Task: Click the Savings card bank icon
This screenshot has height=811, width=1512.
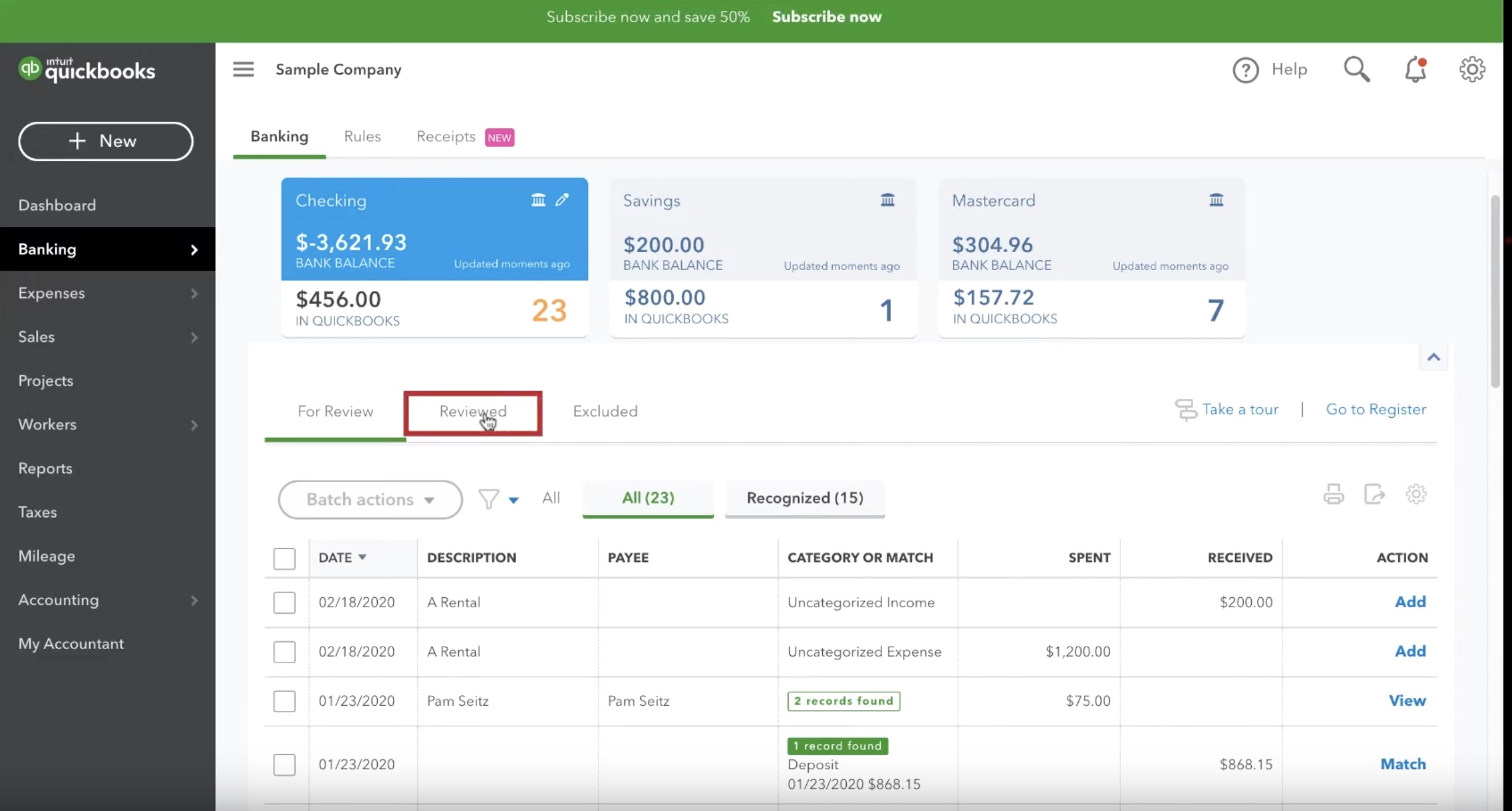Action: click(x=887, y=200)
